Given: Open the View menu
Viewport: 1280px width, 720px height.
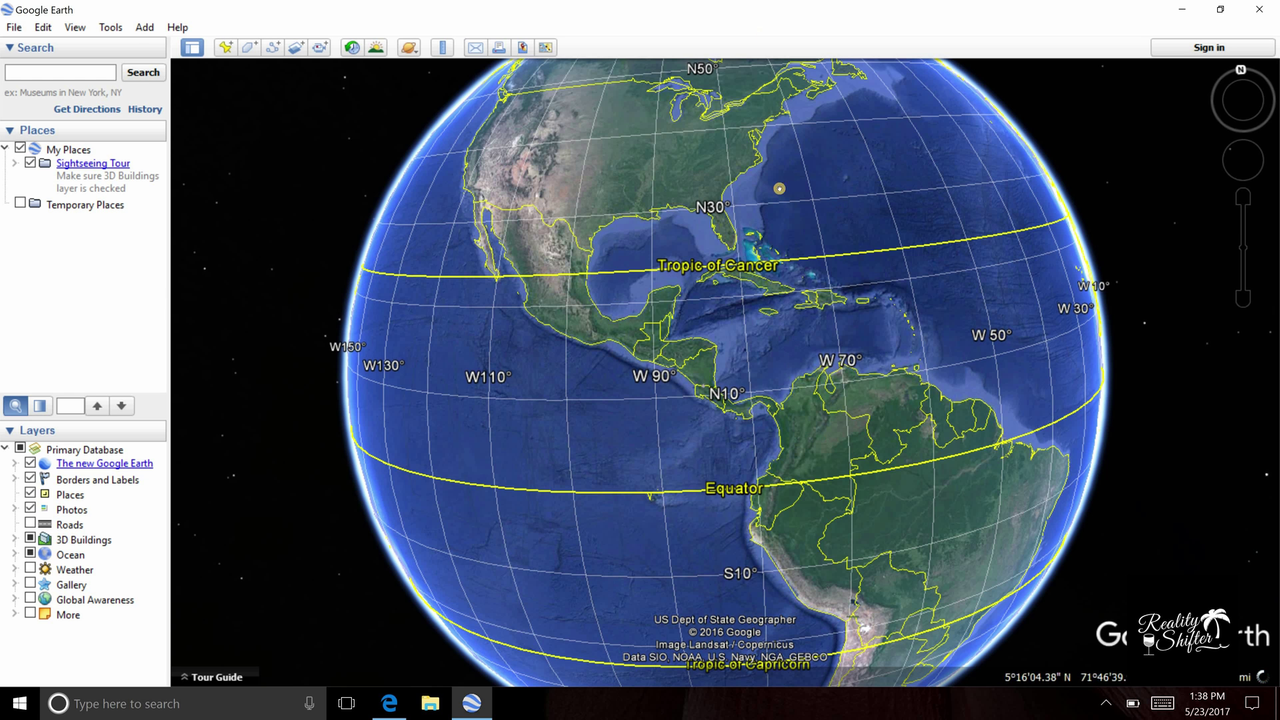Looking at the screenshot, I should (75, 27).
